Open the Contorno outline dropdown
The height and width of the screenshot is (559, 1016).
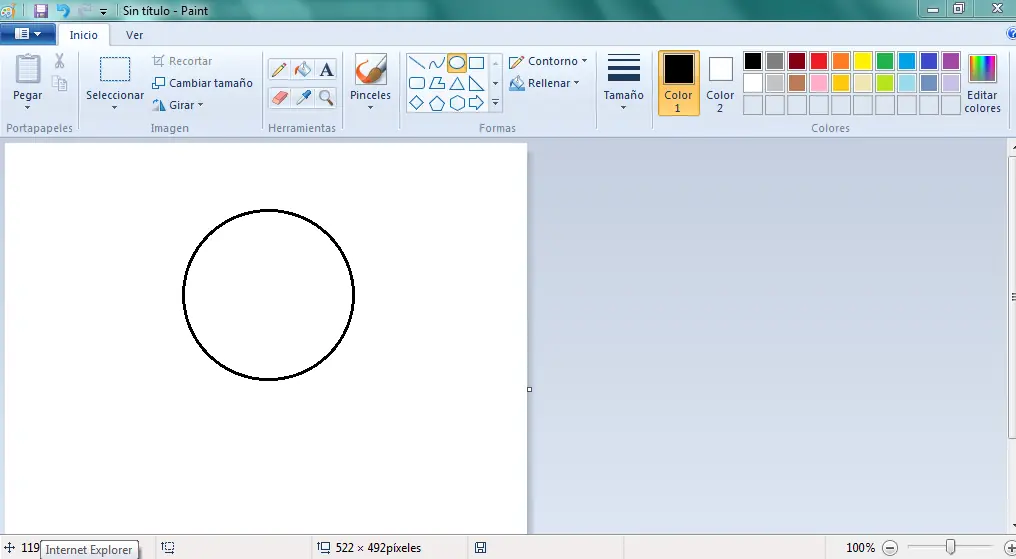(548, 61)
